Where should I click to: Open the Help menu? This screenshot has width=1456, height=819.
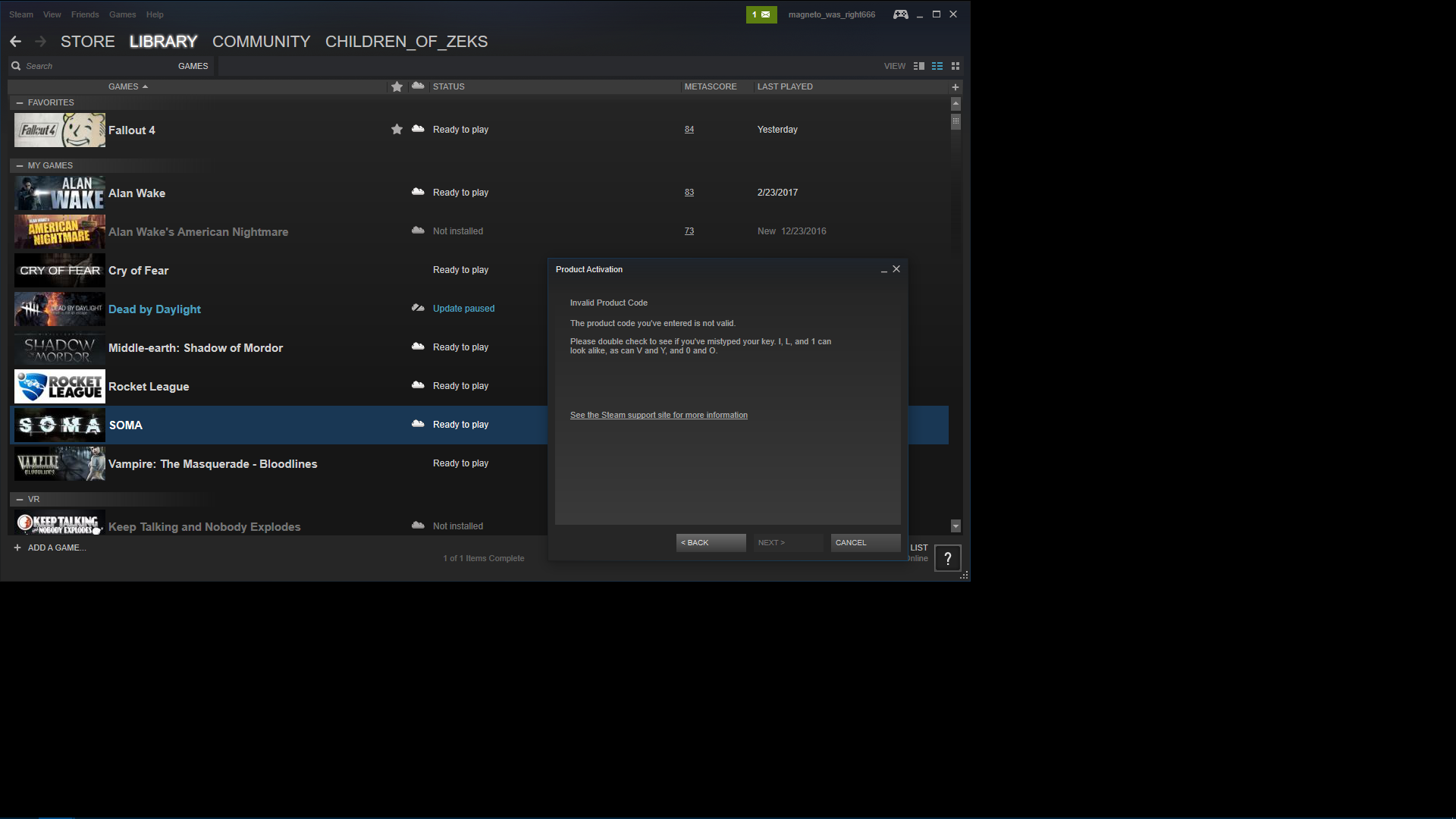click(155, 14)
